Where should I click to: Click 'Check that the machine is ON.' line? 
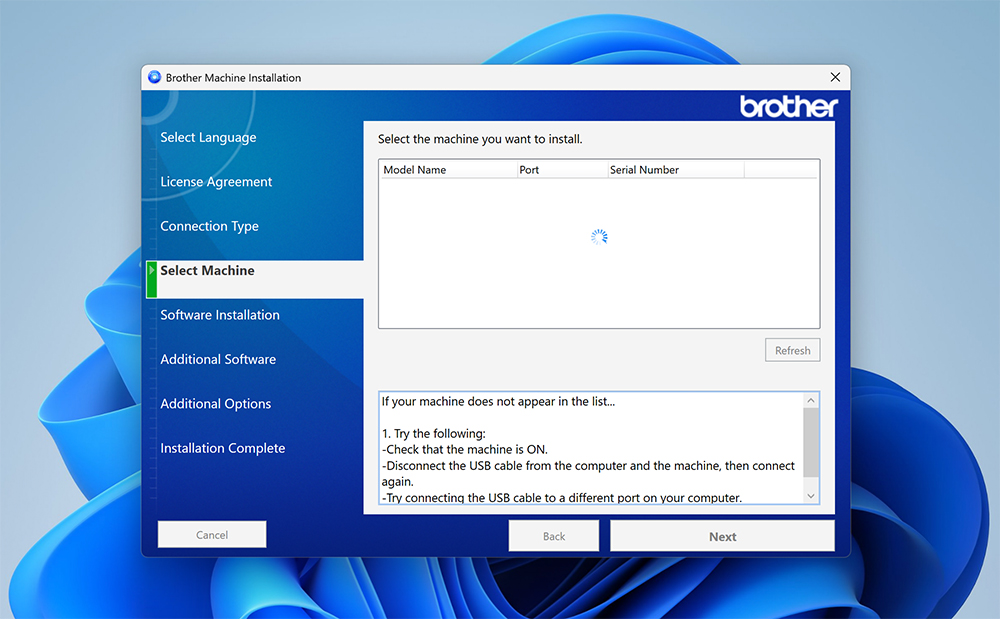[x=464, y=450]
